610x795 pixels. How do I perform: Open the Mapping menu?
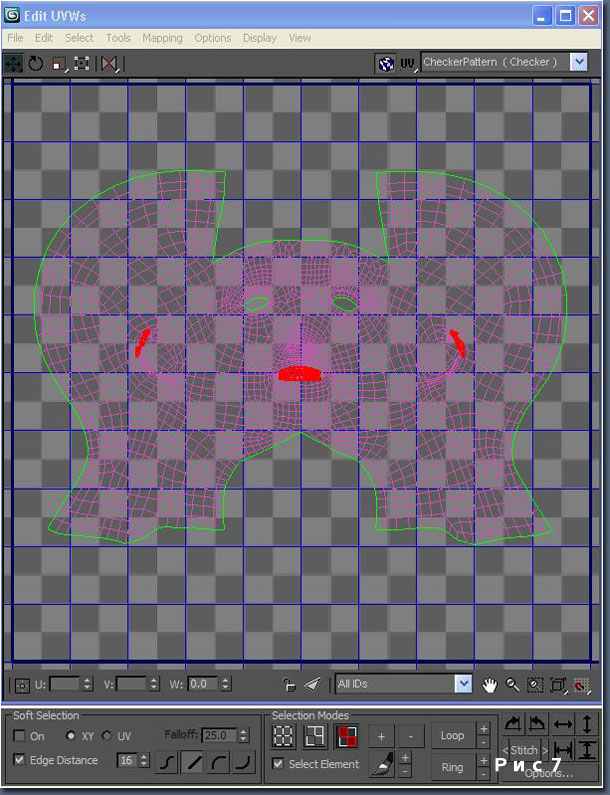(x=162, y=38)
